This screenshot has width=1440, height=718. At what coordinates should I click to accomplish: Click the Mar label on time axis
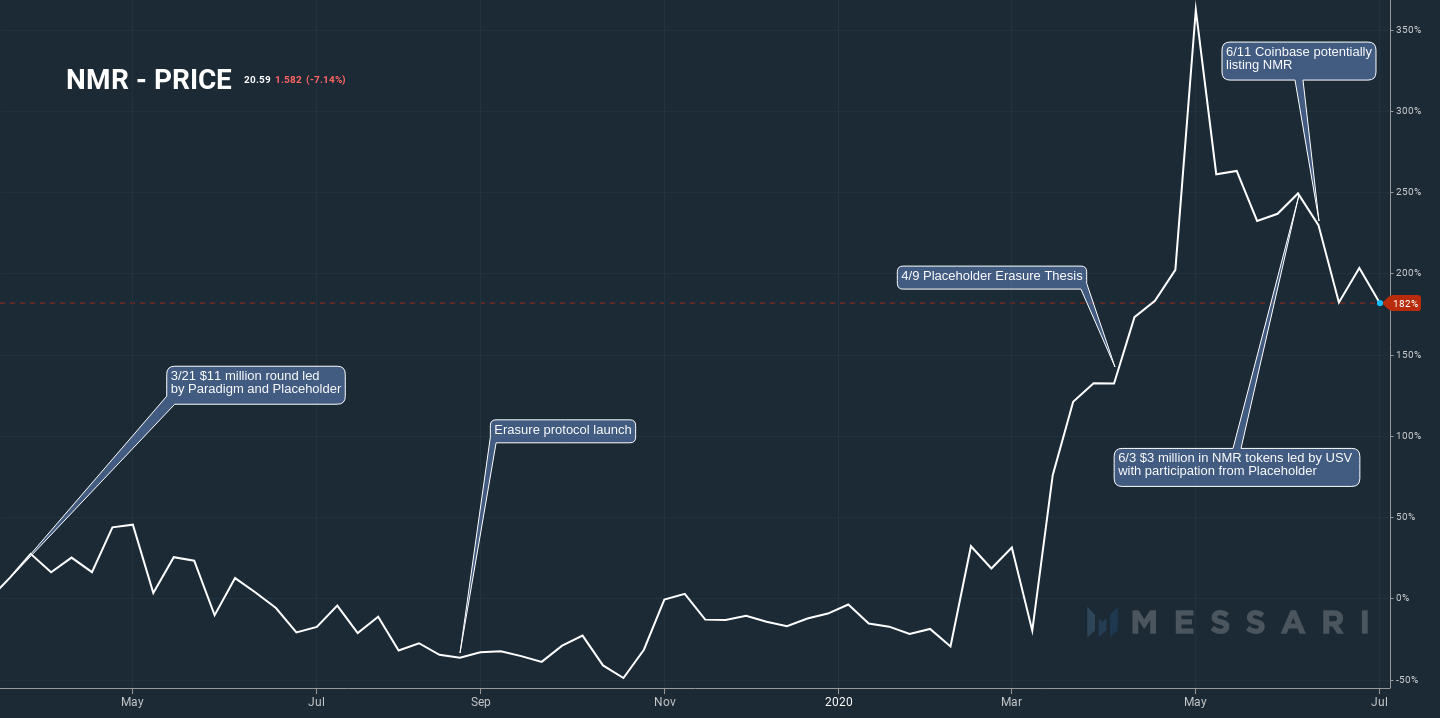click(1011, 702)
